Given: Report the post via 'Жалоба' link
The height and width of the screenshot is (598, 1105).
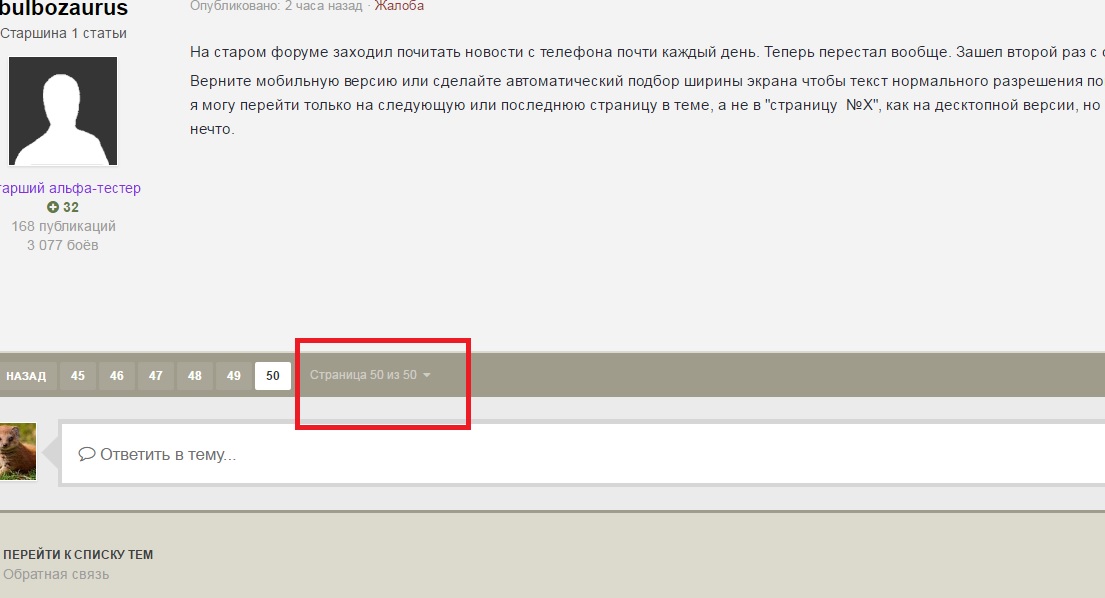Looking at the screenshot, I should point(399,6).
